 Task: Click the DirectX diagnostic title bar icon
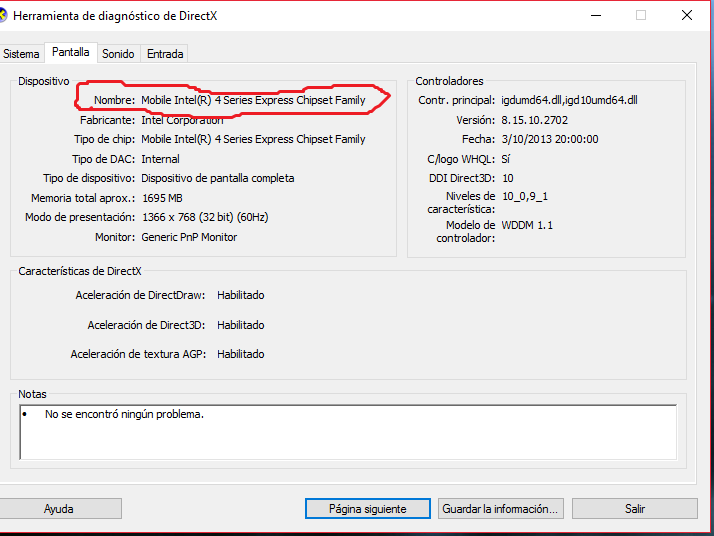point(3,15)
